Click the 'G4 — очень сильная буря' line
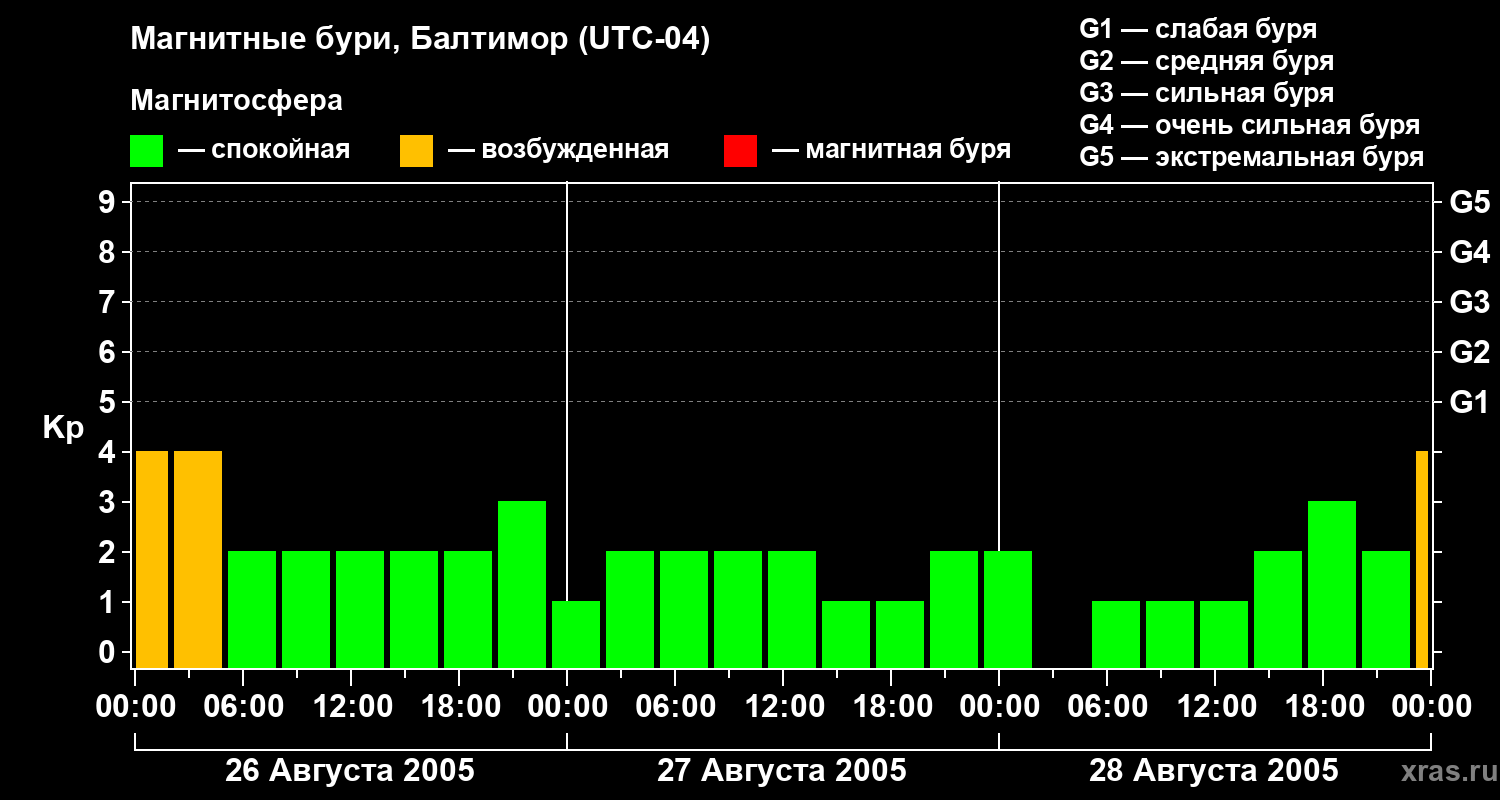This screenshot has height=800, width=1500. pos(1250,125)
